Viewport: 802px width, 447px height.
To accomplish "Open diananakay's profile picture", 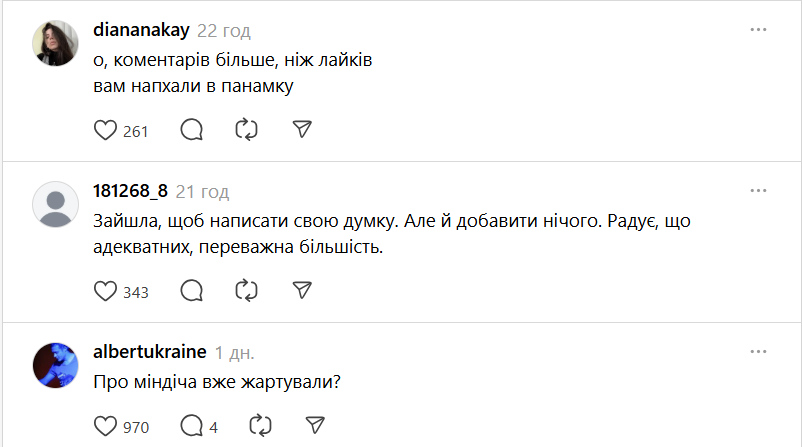I will [56, 43].
